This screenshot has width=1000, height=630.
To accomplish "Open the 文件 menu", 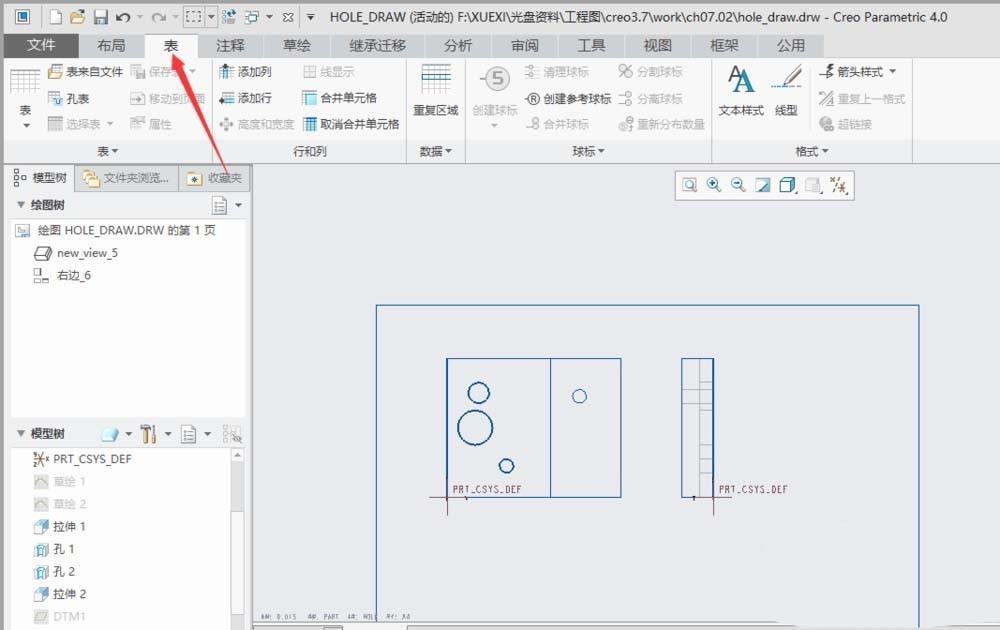I will (x=42, y=45).
